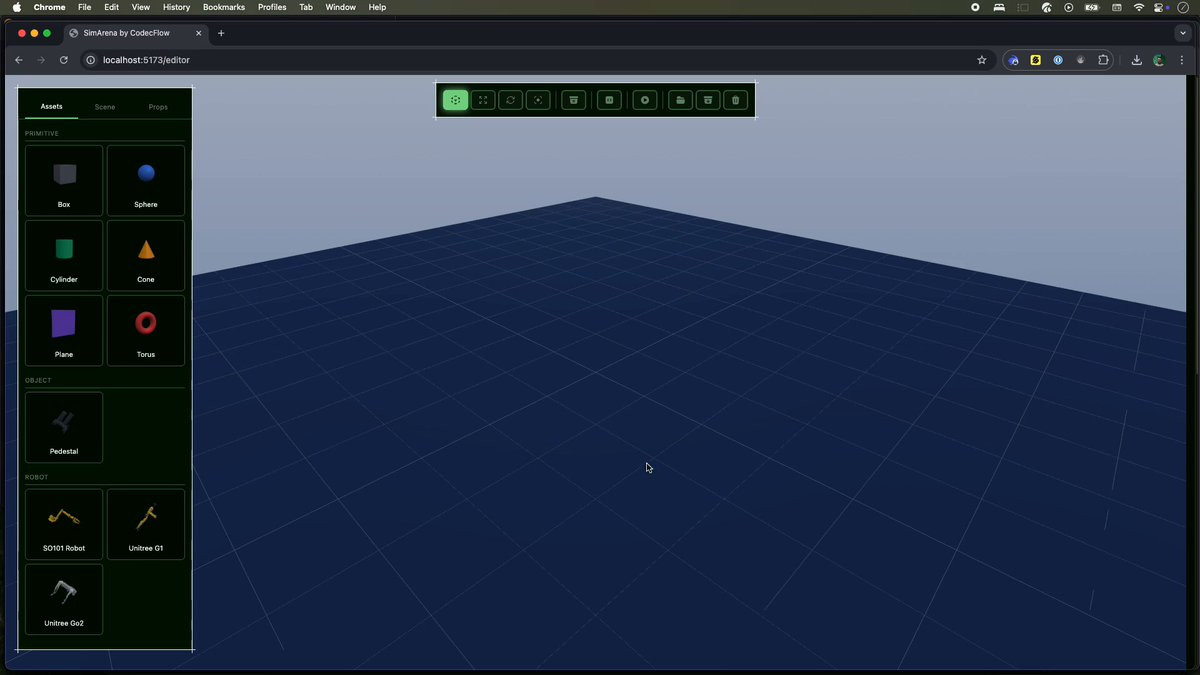Screen dimensions: 1200x675
Task: Select the rotate tool in toolbar
Action: pos(510,100)
